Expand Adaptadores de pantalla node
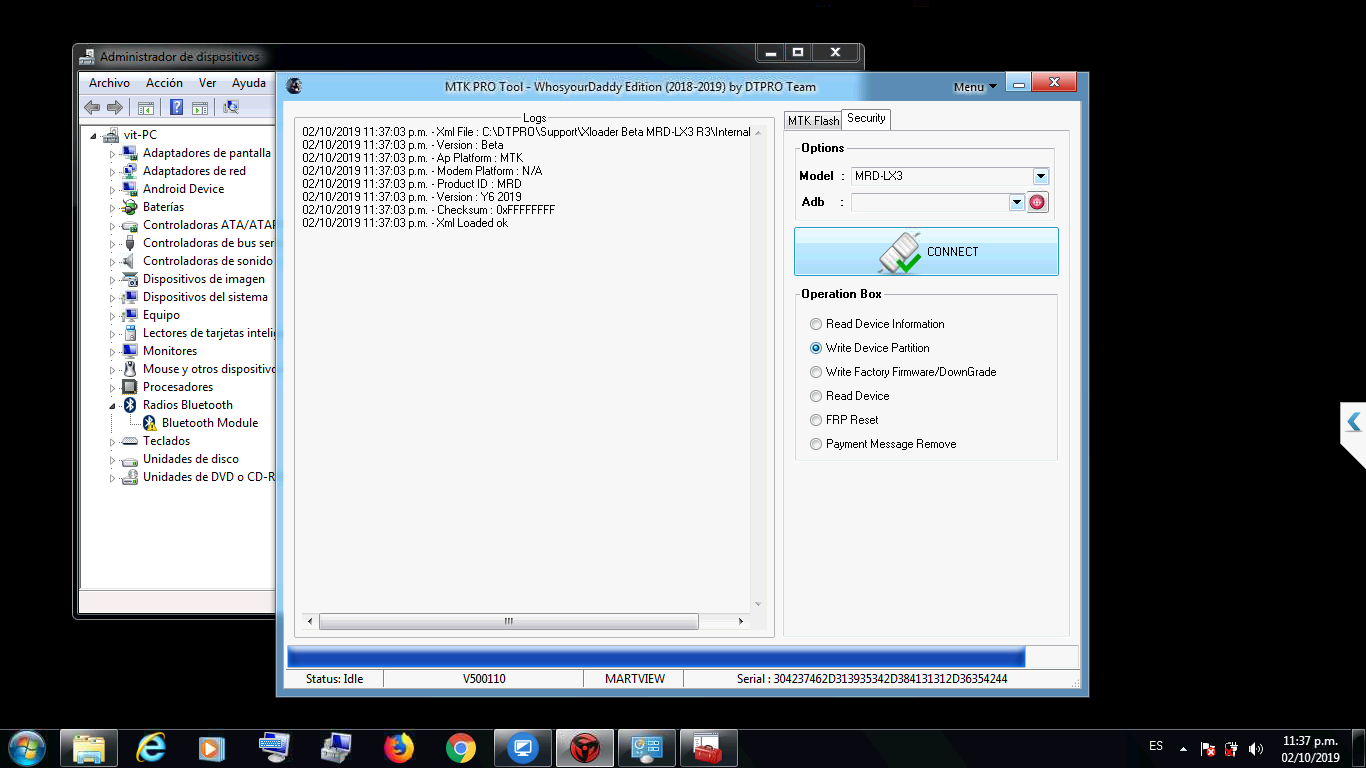 113,154
